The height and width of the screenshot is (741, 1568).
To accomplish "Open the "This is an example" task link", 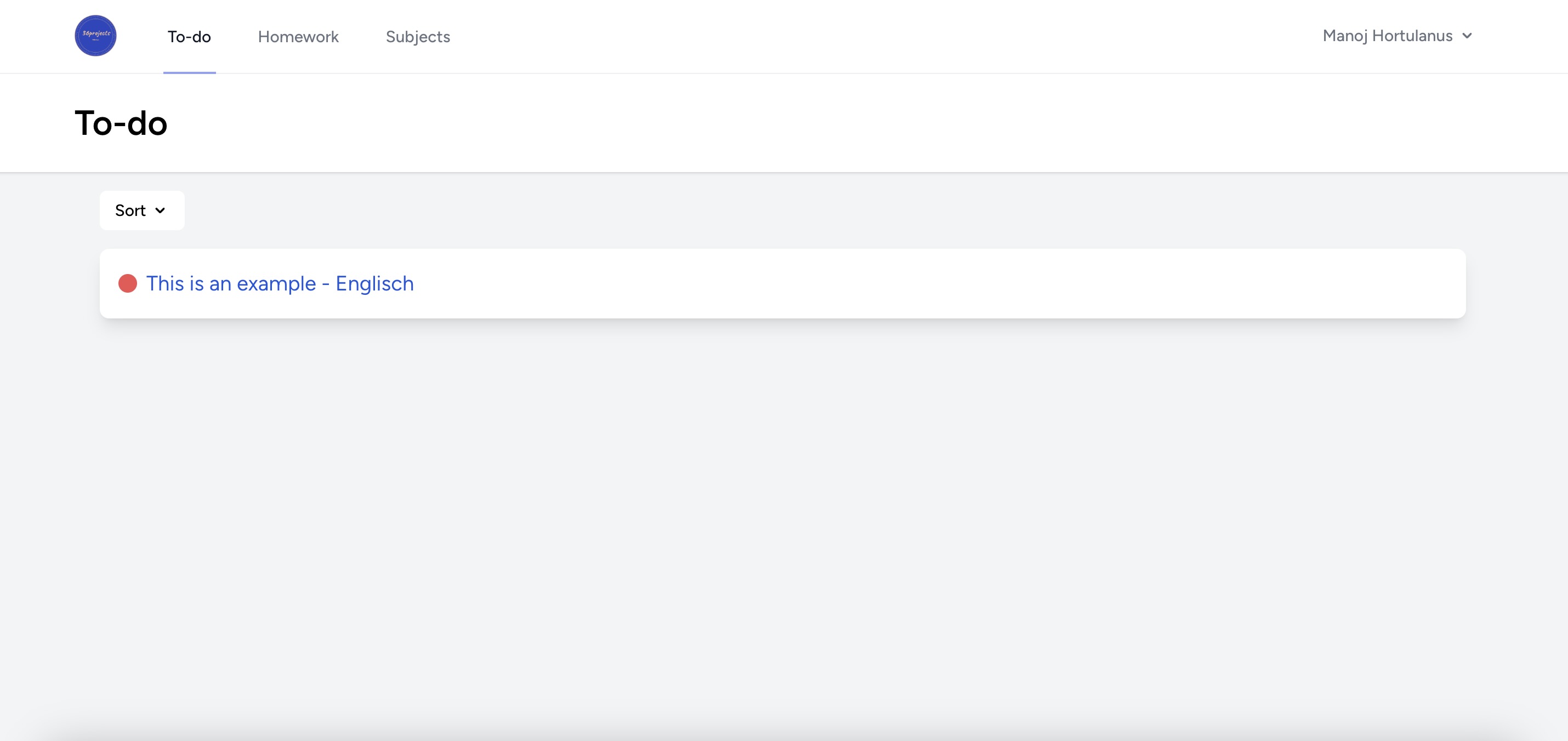I will [x=231, y=283].
